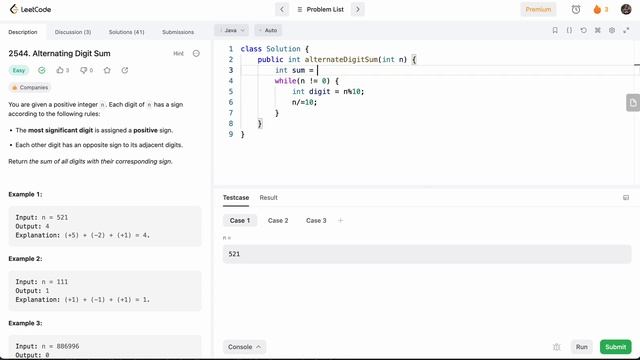Open the Problem List
The width and height of the screenshot is (640, 360).
pyautogui.click(x=321, y=9)
